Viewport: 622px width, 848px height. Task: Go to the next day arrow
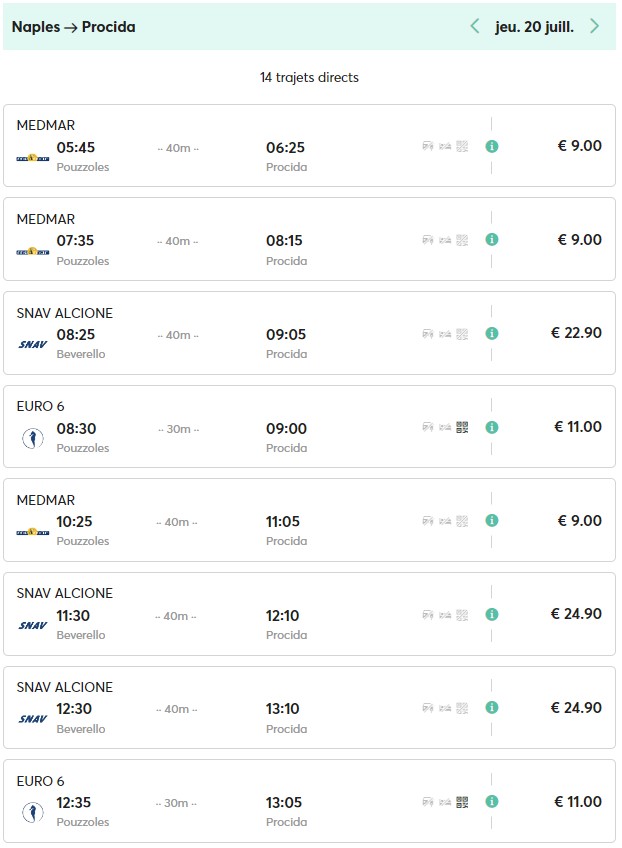pyautogui.click(x=595, y=26)
